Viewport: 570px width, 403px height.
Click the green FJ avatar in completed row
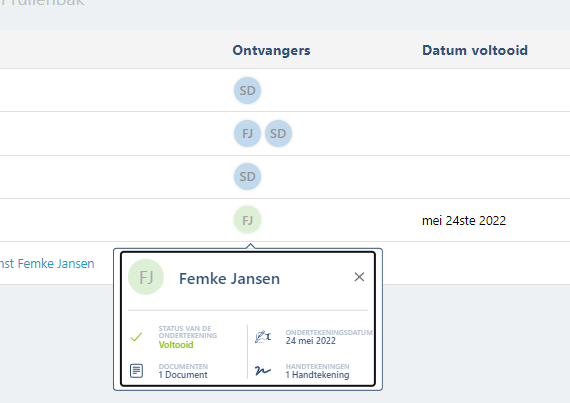[x=247, y=220]
